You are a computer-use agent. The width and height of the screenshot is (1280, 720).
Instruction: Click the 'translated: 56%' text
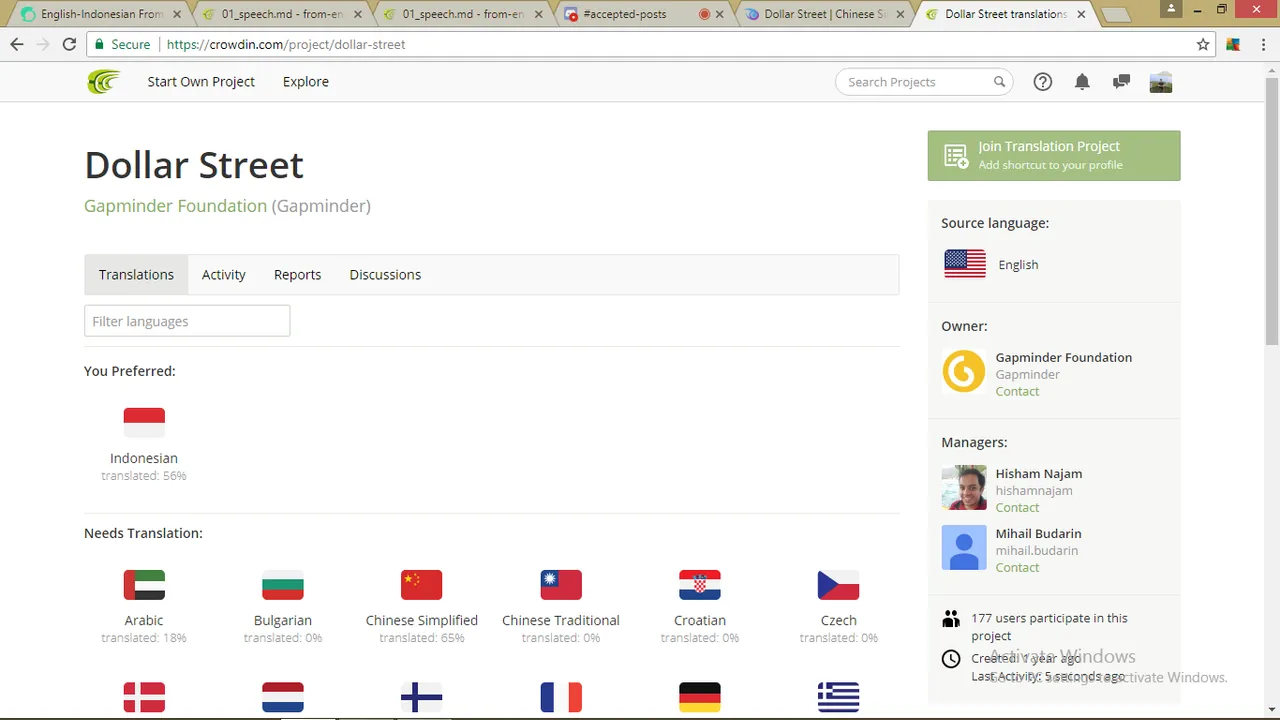tap(144, 476)
